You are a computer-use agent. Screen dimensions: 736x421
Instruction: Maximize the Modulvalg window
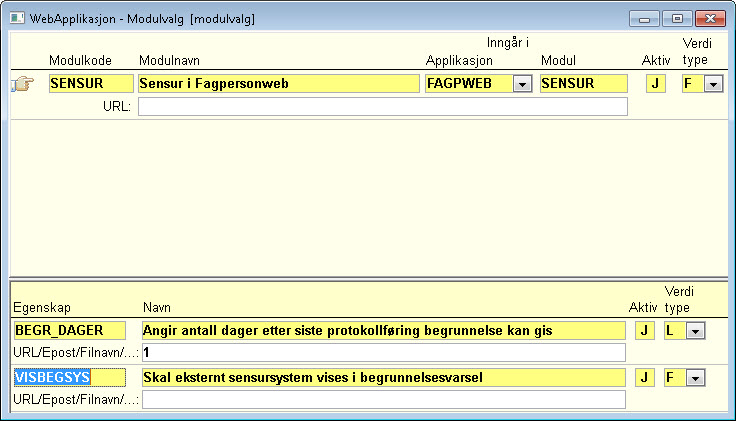coord(677,19)
